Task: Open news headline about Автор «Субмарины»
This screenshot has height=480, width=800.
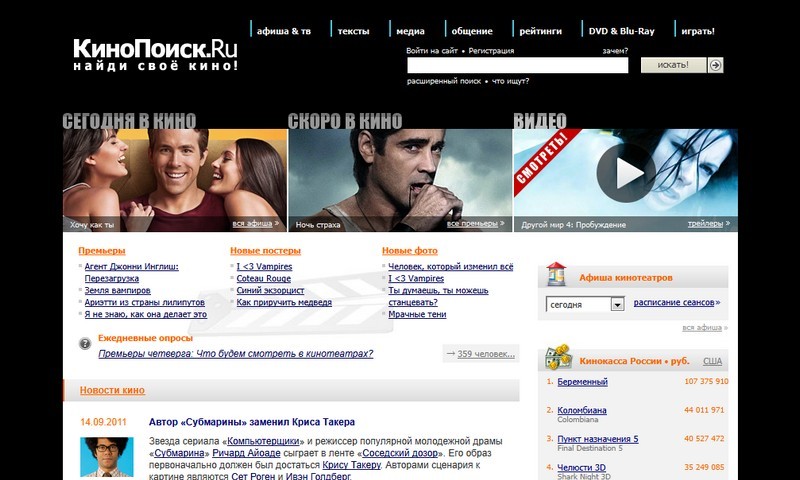Action: tap(252, 422)
